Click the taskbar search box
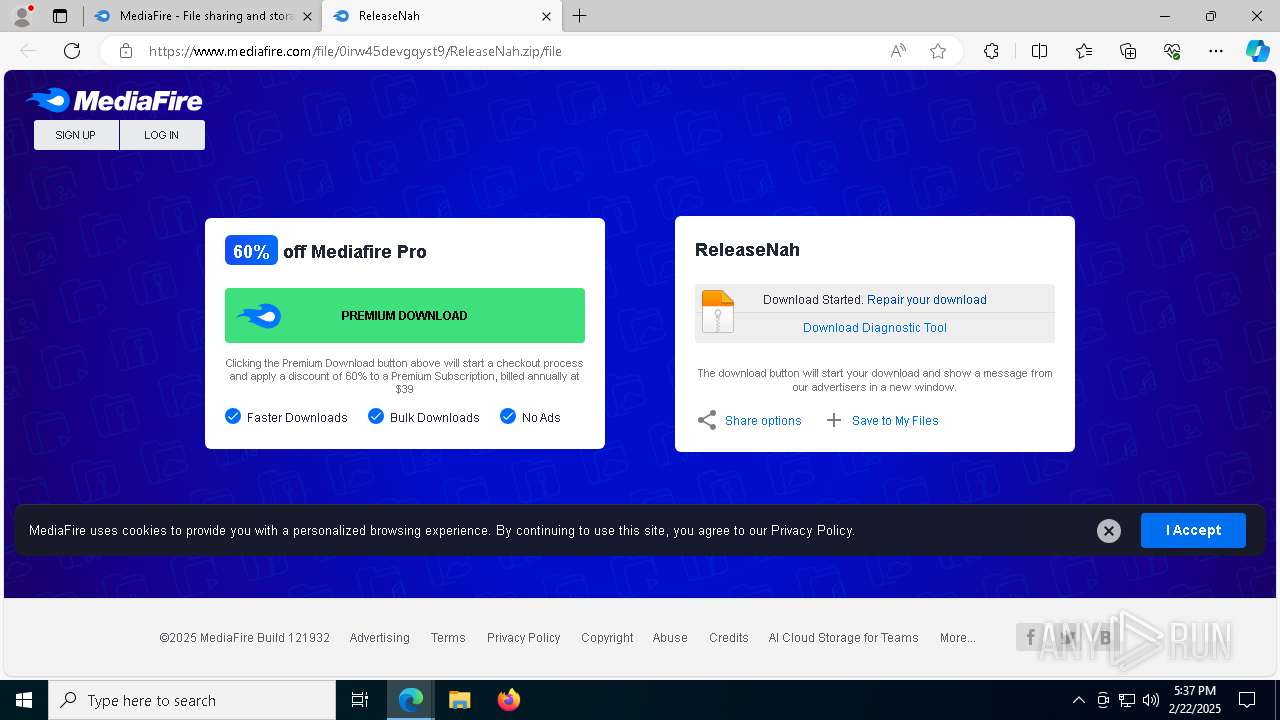The width and height of the screenshot is (1280, 720). click(192, 700)
